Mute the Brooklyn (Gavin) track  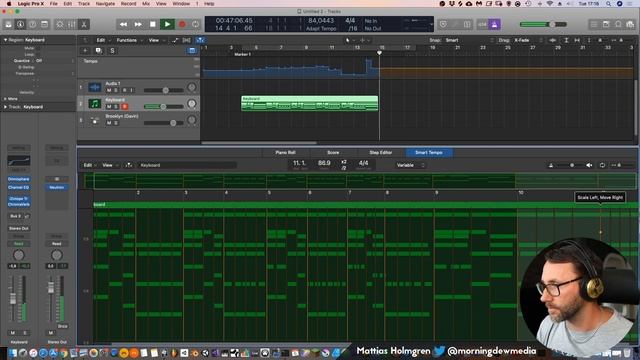109,123
